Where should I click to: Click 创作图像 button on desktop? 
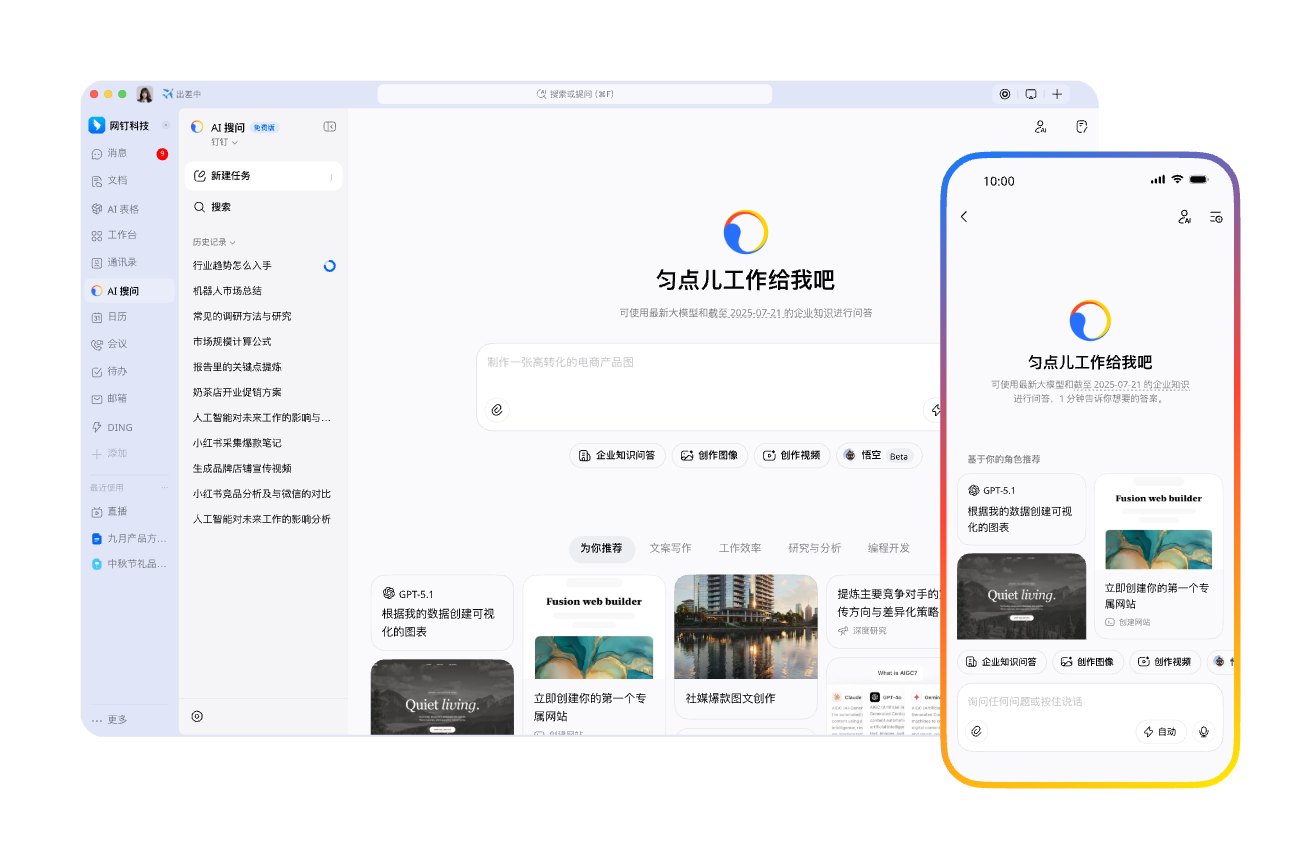coord(710,455)
